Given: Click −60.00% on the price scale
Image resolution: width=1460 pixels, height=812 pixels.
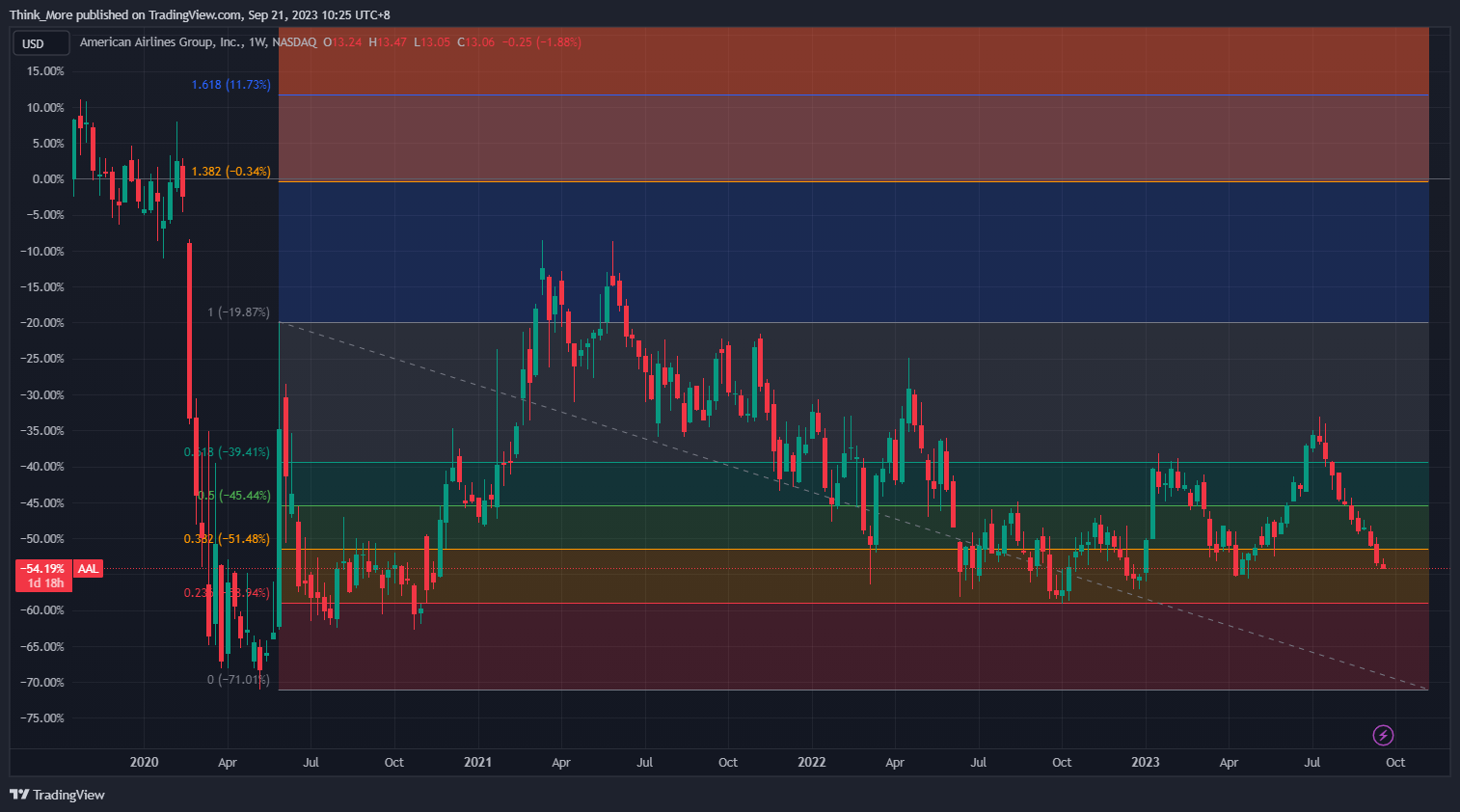Looking at the screenshot, I should click(42, 610).
